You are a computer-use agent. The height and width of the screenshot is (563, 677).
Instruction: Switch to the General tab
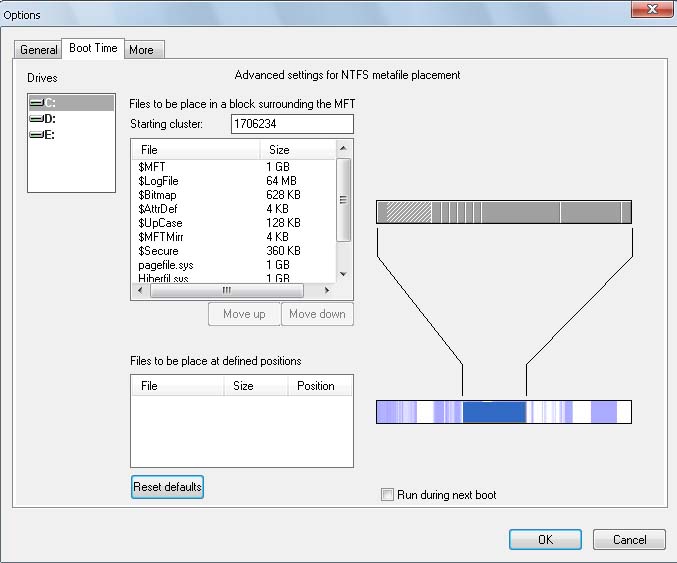[38, 50]
